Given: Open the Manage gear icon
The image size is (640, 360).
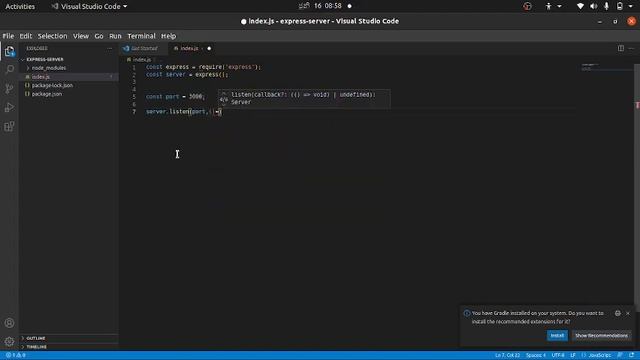Looking at the screenshot, I should 9,341.
